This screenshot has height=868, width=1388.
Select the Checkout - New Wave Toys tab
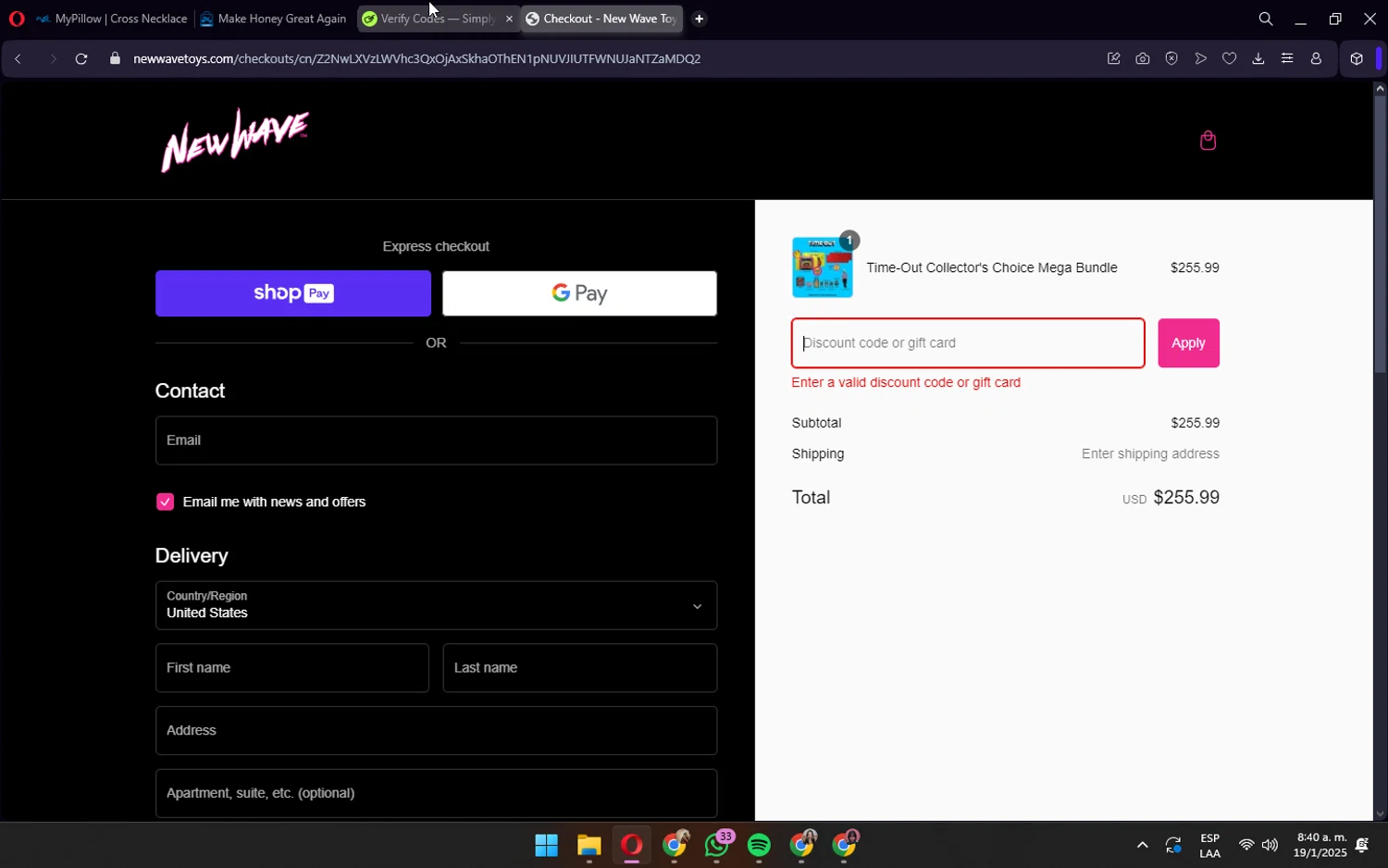tap(601, 19)
